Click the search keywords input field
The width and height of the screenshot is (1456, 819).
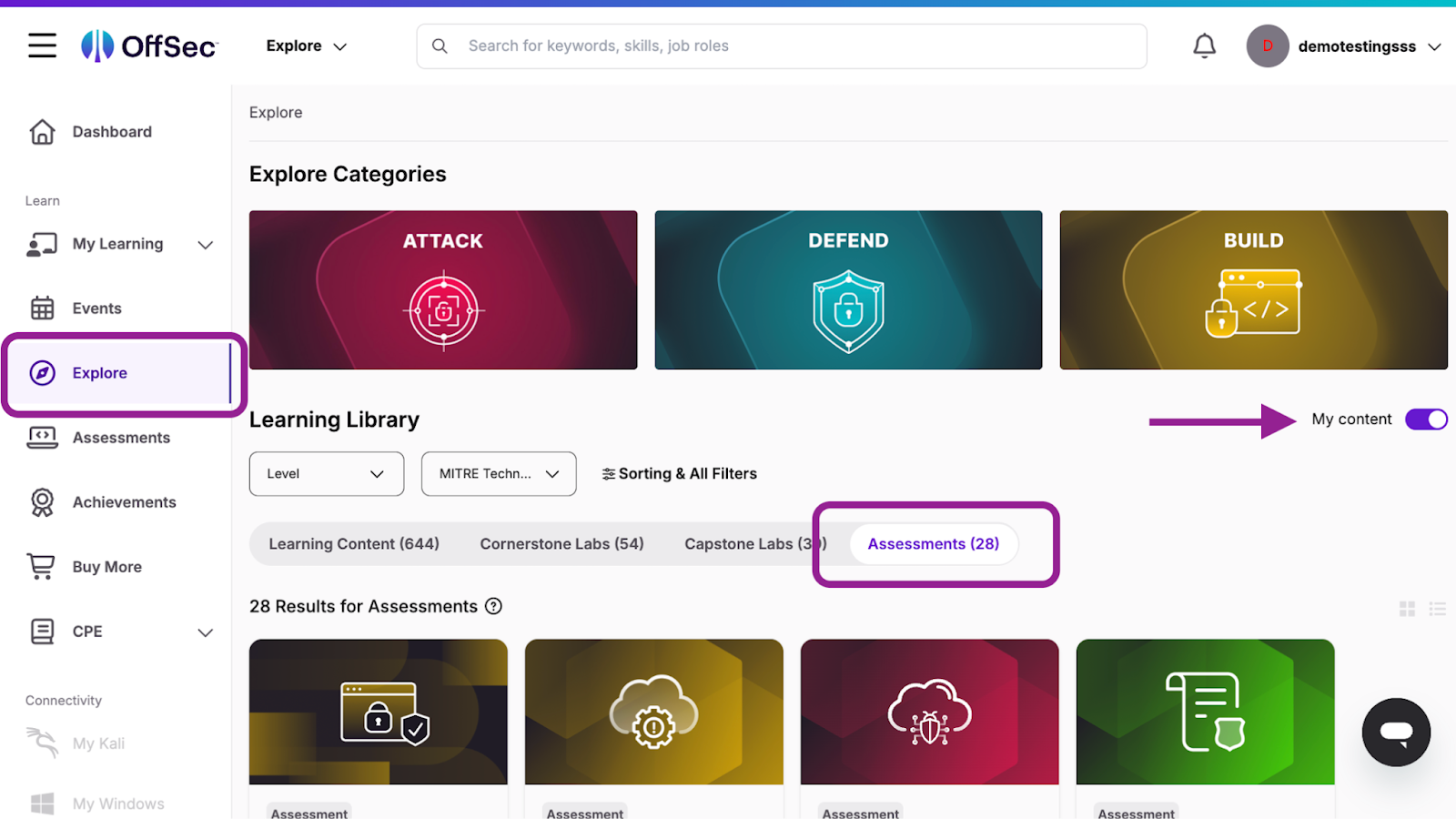pos(792,46)
